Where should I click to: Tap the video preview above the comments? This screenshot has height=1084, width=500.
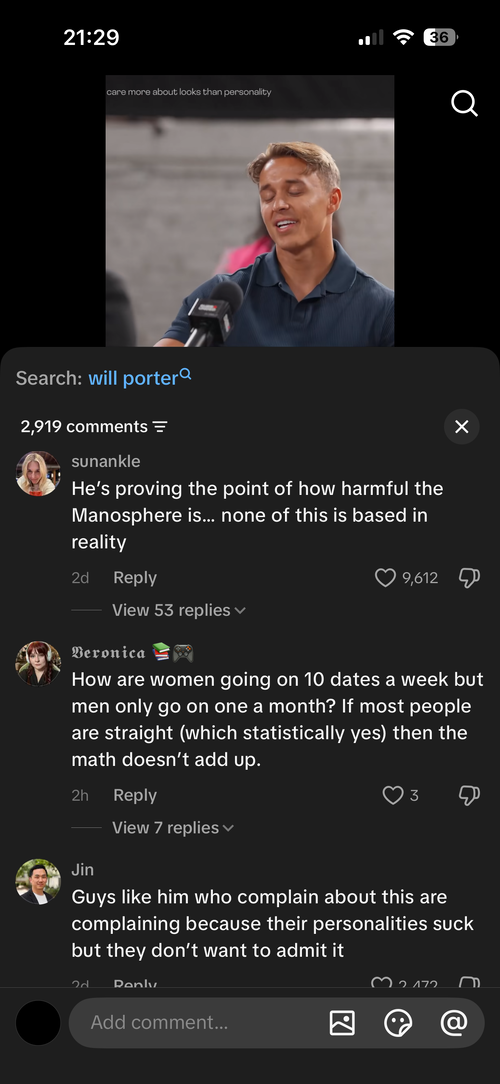[x=250, y=211]
